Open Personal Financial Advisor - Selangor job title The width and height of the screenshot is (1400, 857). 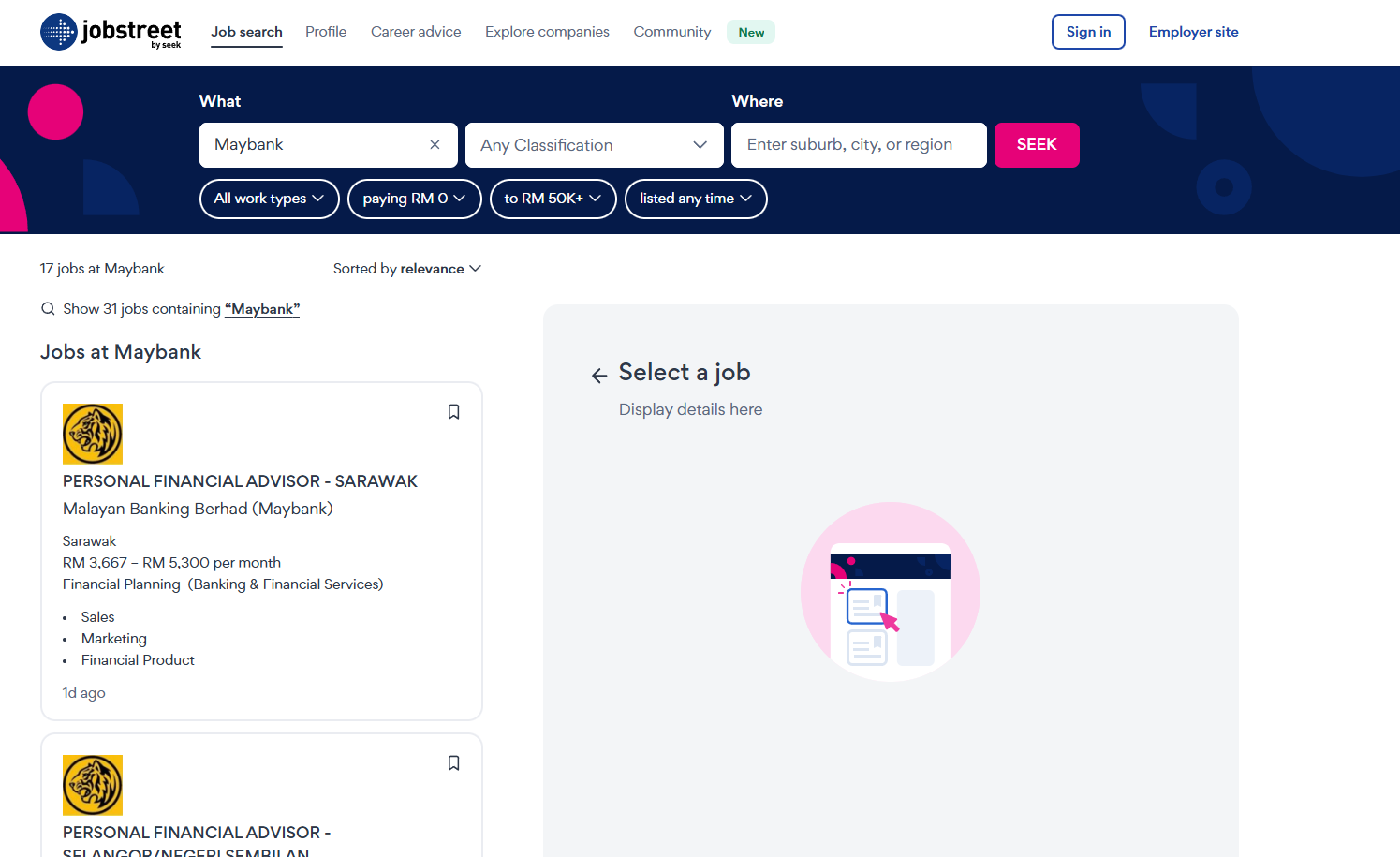197,842
